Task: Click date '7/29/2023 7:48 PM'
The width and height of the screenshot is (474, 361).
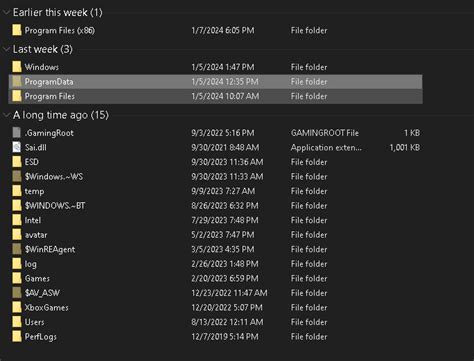Action: pyautogui.click(x=225, y=220)
